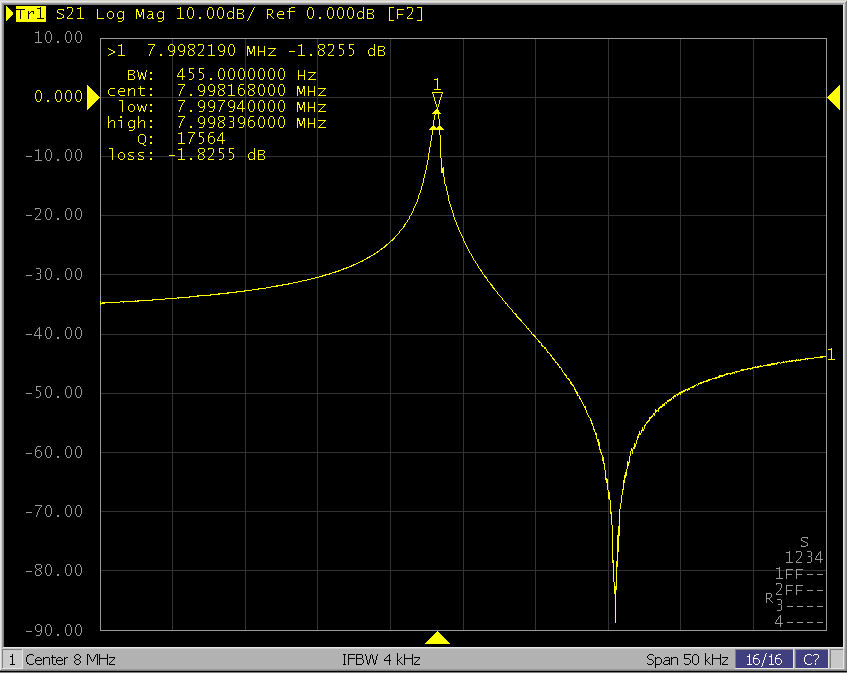Viewport: 847px width, 673px height.
Task: Click the channel 1 indicator box
Action: point(11,660)
